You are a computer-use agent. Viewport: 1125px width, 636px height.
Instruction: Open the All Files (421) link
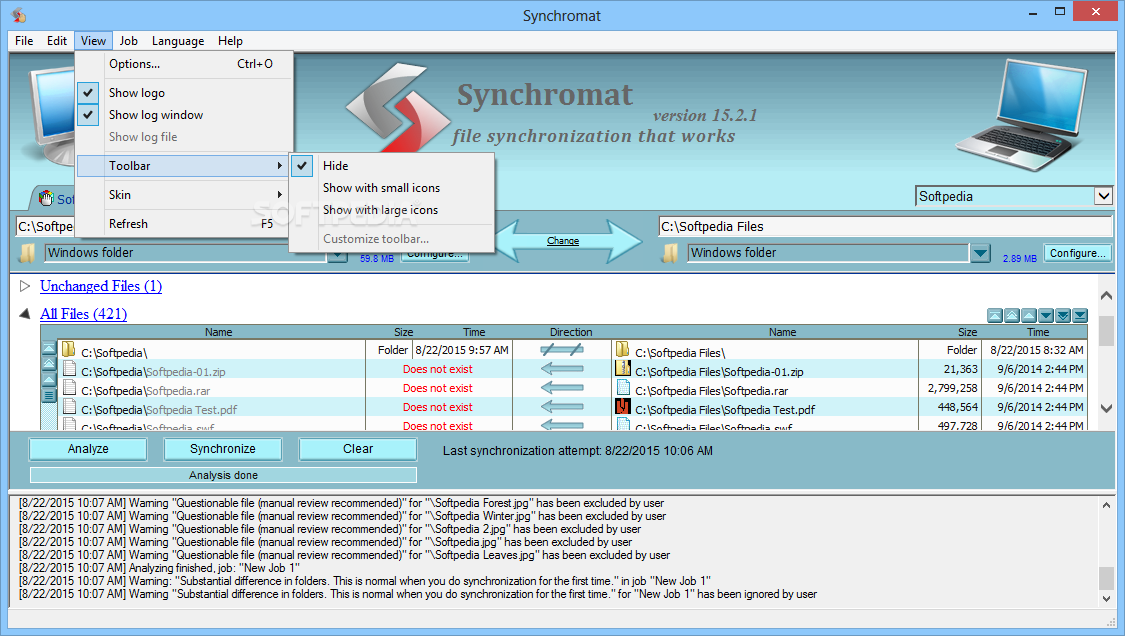(x=83, y=314)
